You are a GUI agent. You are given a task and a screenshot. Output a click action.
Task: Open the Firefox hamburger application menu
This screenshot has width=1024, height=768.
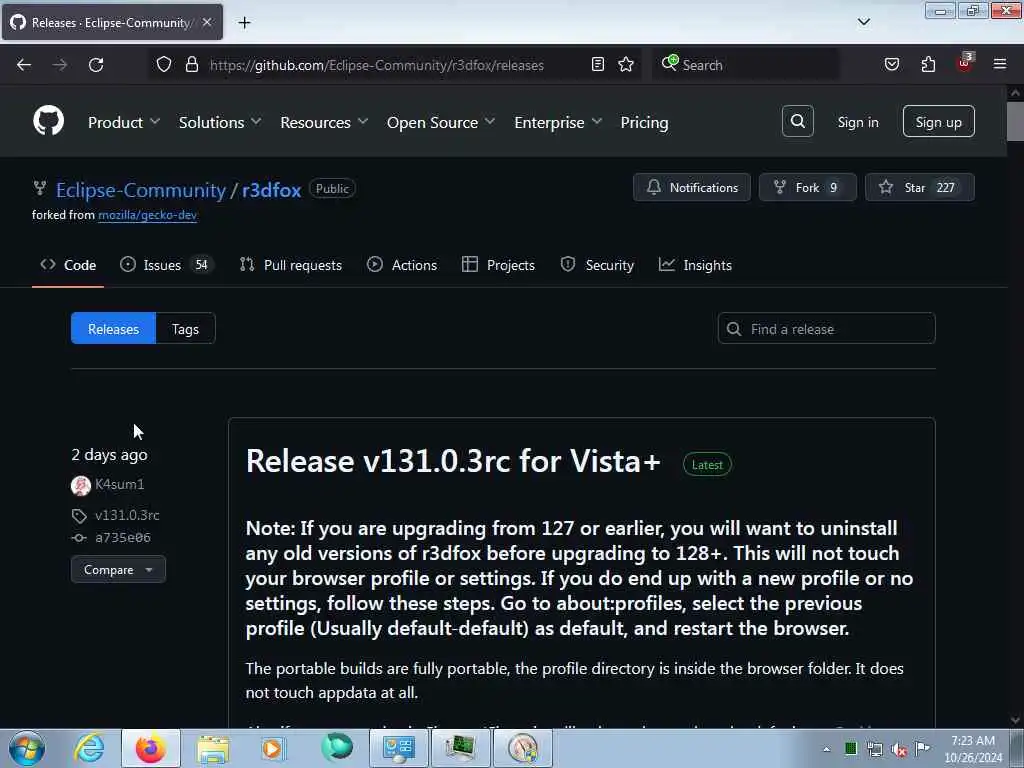[x=1000, y=64]
